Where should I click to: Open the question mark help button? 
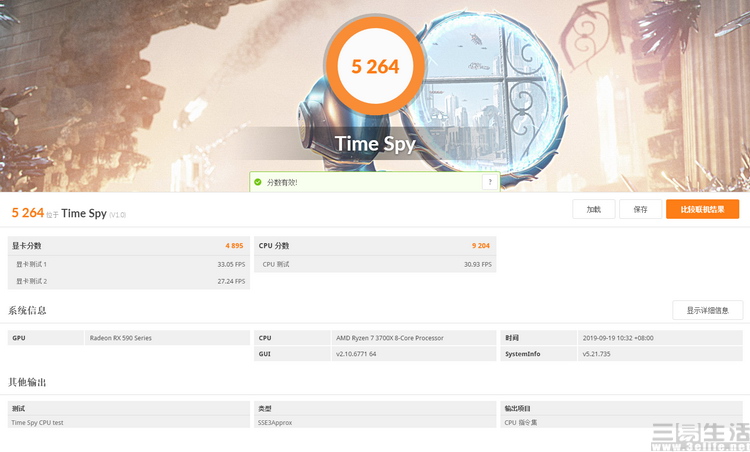[490, 182]
